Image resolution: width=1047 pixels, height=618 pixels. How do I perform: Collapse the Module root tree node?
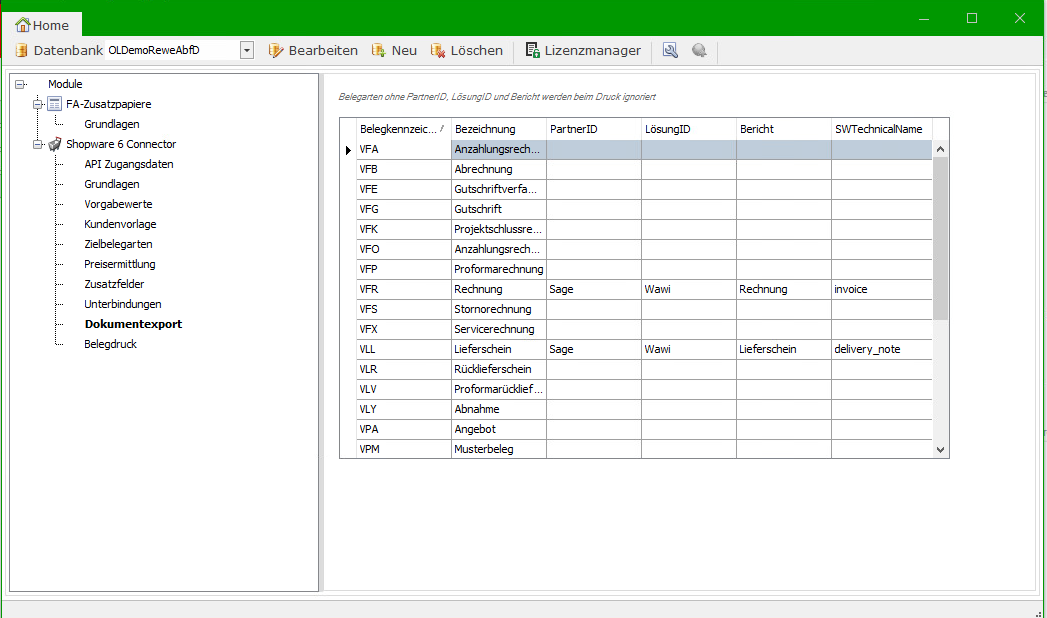click(x=20, y=84)
